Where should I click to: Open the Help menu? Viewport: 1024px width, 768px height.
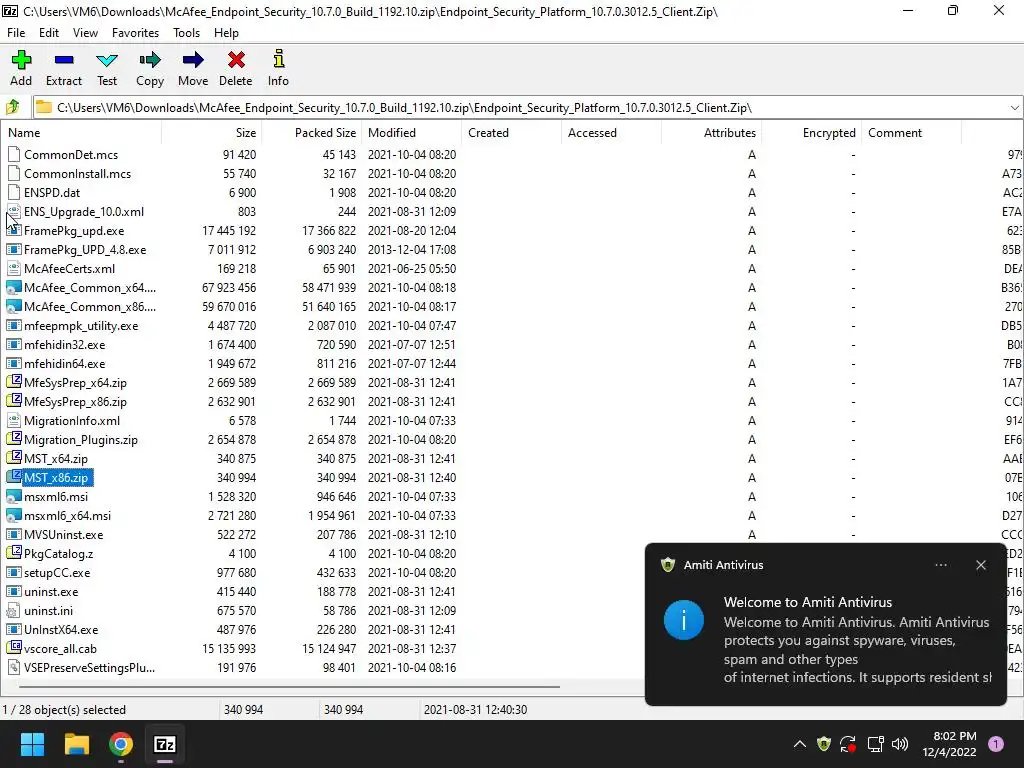coord(227,33)
